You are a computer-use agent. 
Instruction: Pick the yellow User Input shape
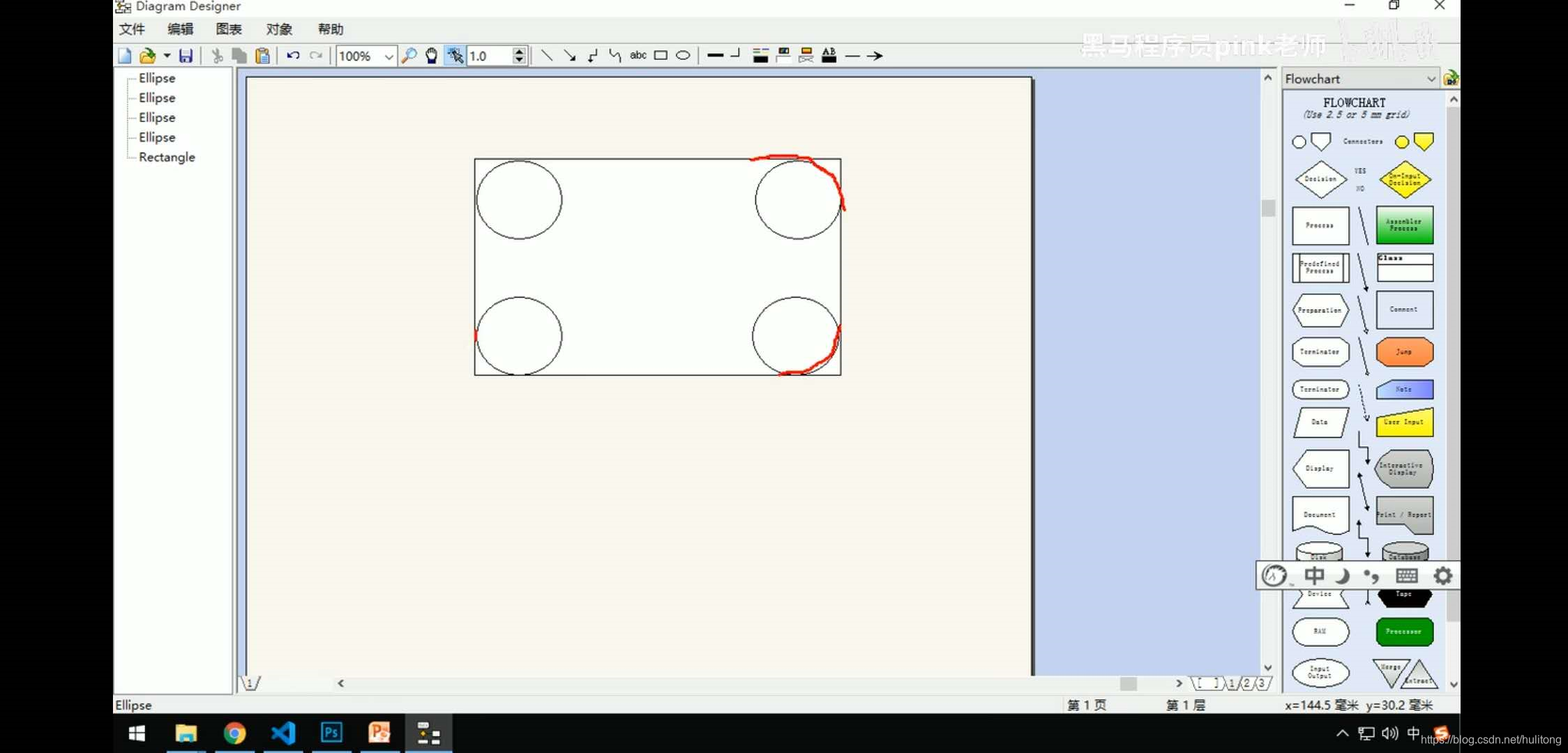tap(1404, 423)
